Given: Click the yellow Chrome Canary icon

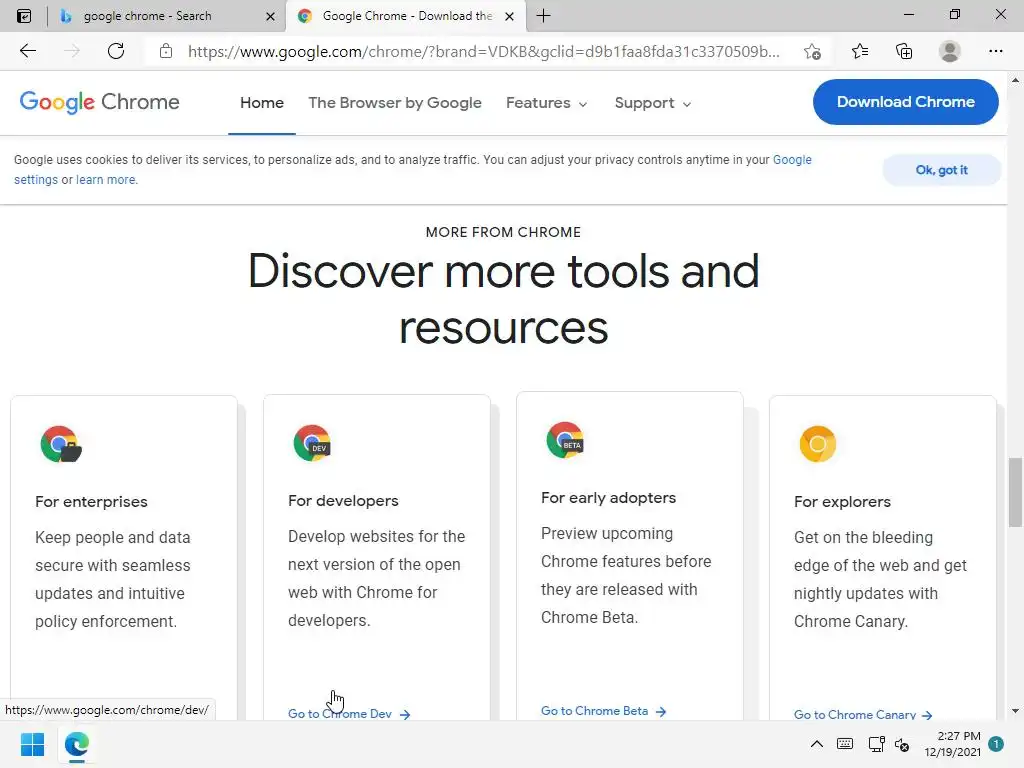Looking at the screenshot, I should click(x=818, y=444).
